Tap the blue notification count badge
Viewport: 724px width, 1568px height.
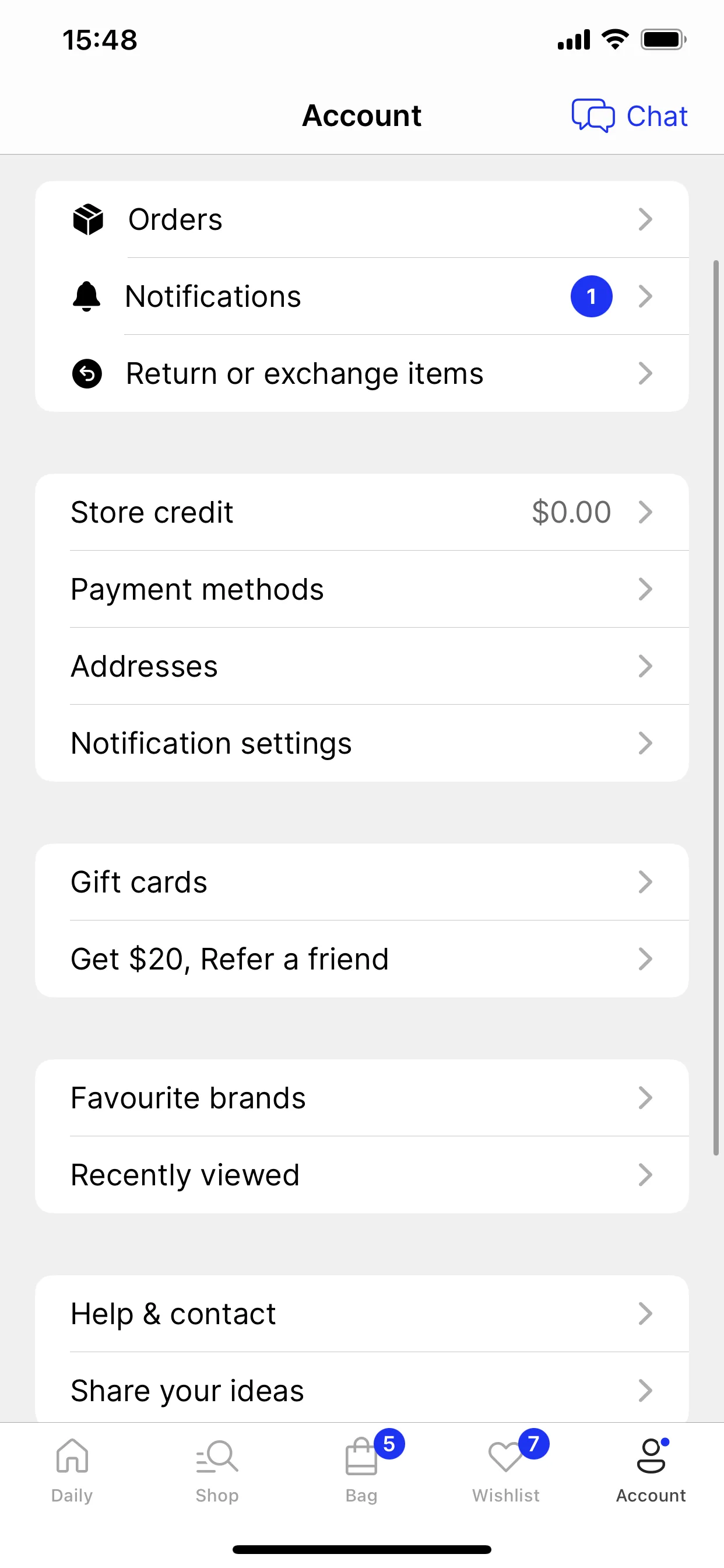coord(591,296)
